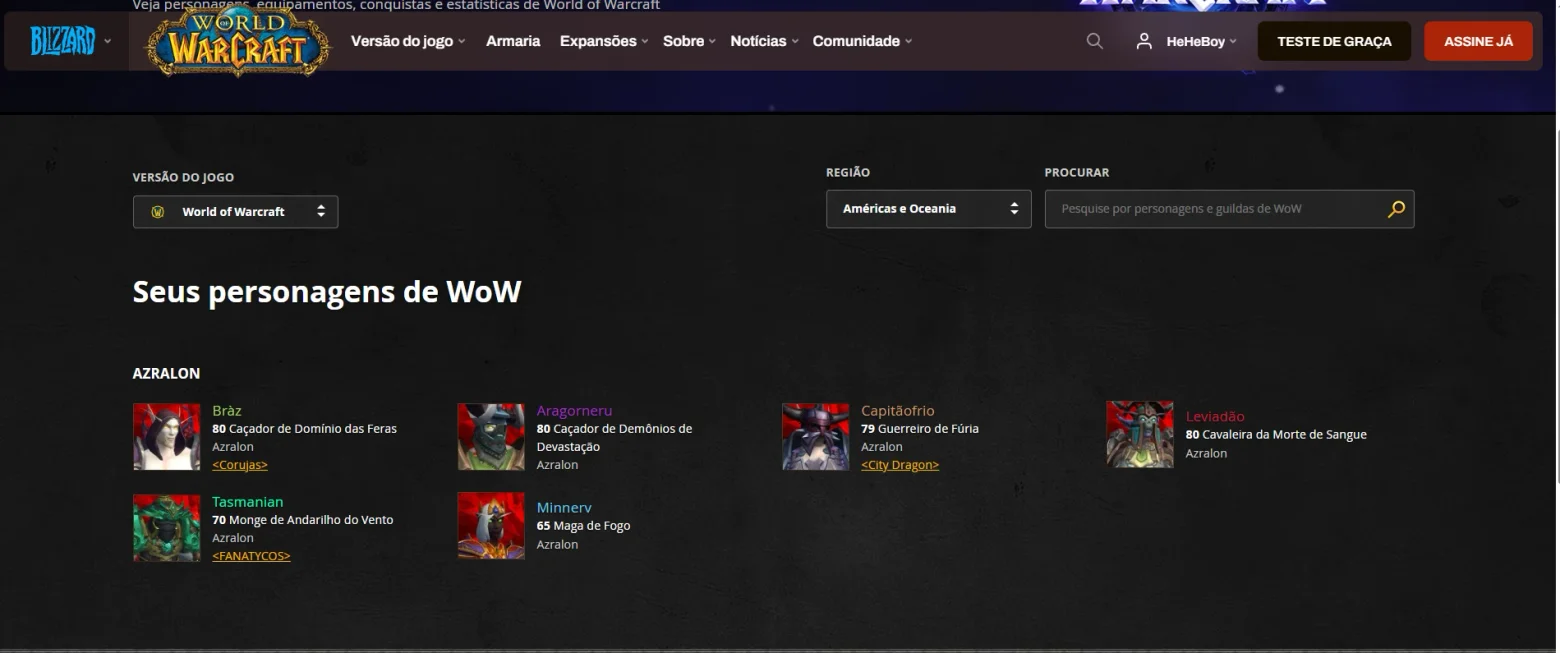The width and height of the screenshot is (1560, 653).
Task: Expand Comunidade menu
Action: 862,41
